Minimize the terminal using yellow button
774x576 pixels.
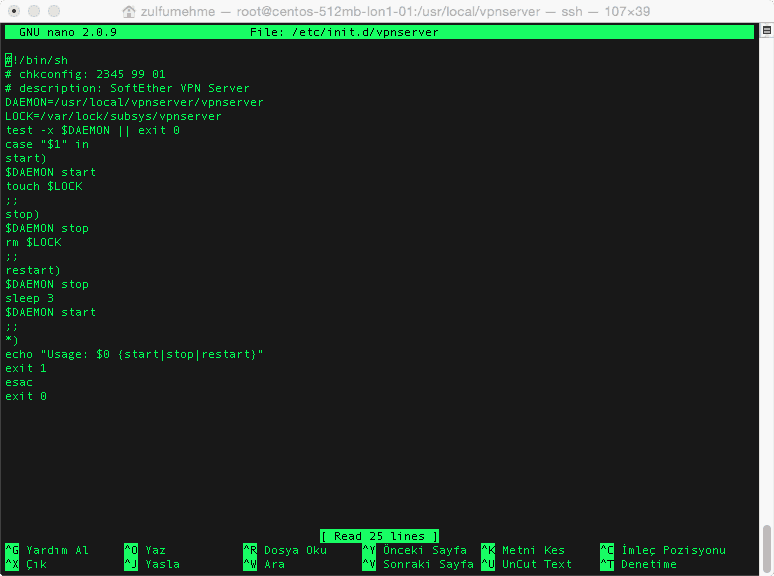pyautogui.click(x=33, y=11)
